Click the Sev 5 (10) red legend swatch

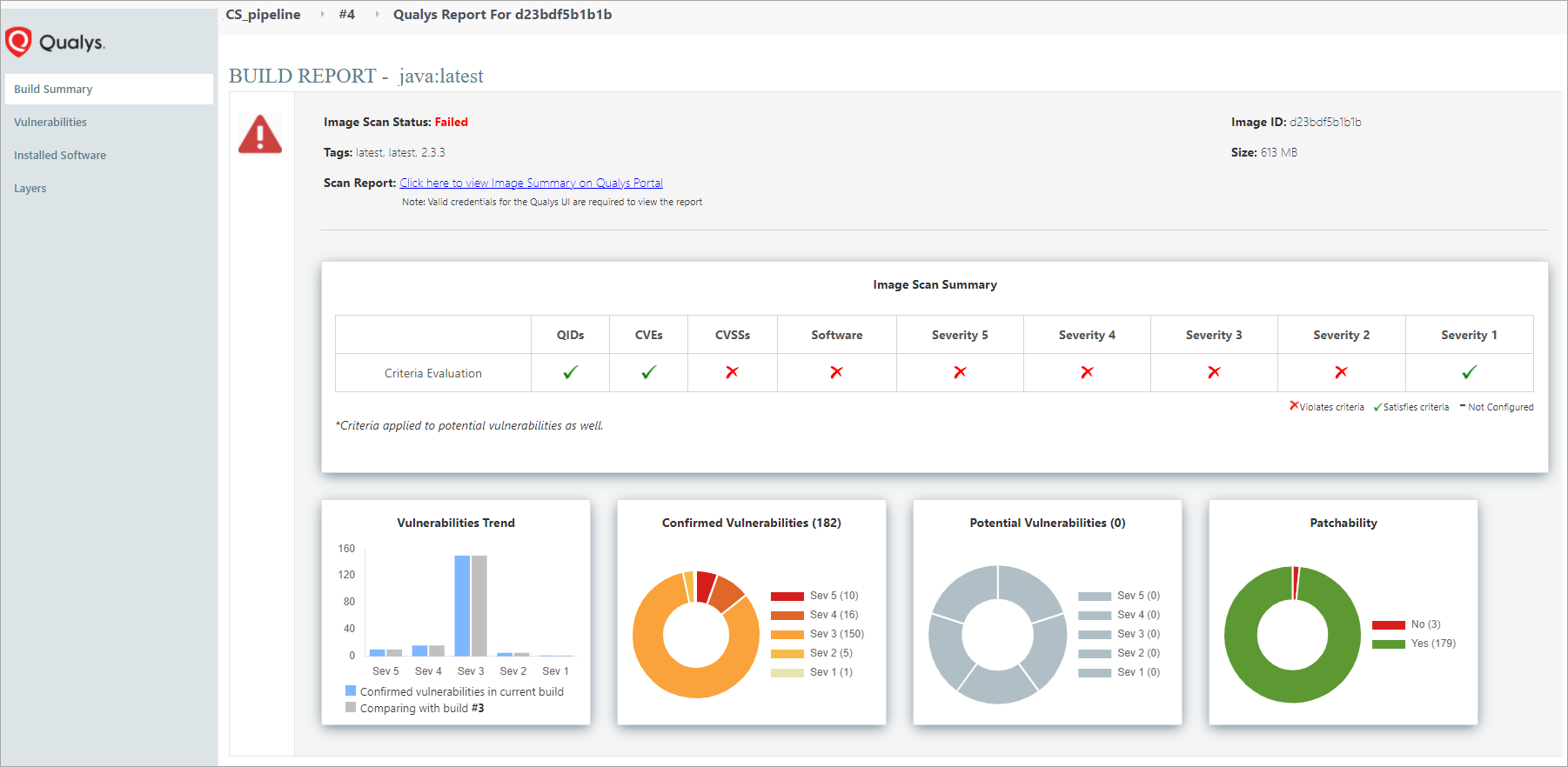point(787,597)
